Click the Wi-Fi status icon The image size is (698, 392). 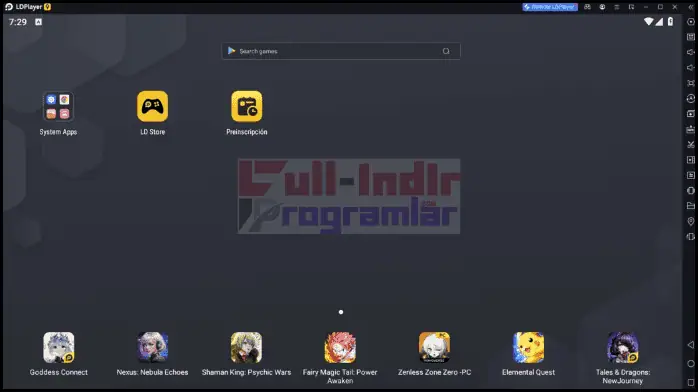[x=649, y=22]
